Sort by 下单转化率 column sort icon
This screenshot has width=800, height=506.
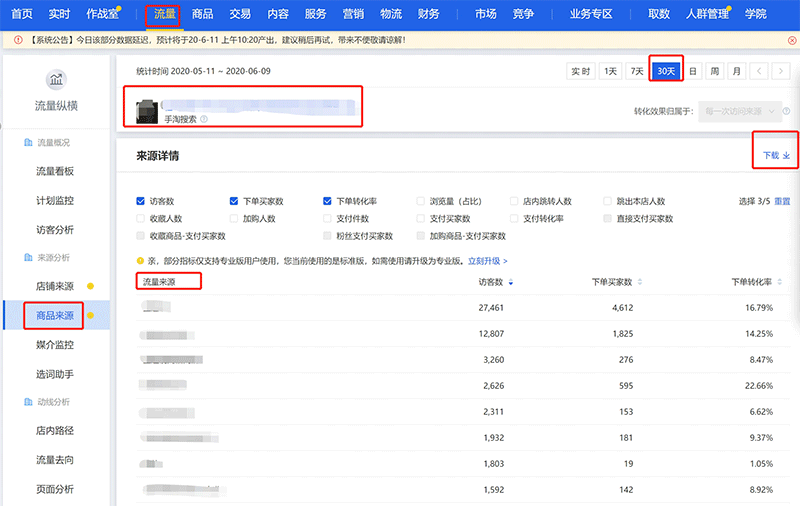[x=779, y=283]
